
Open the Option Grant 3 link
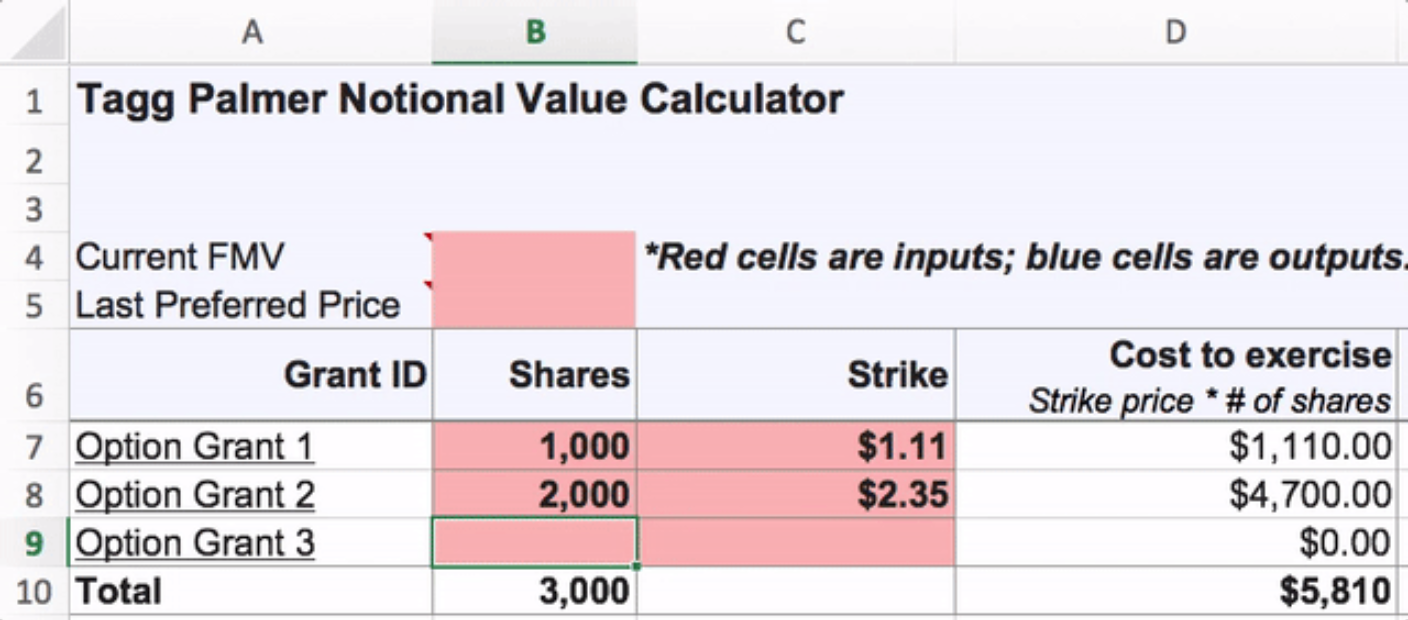[x=195, y=543]
